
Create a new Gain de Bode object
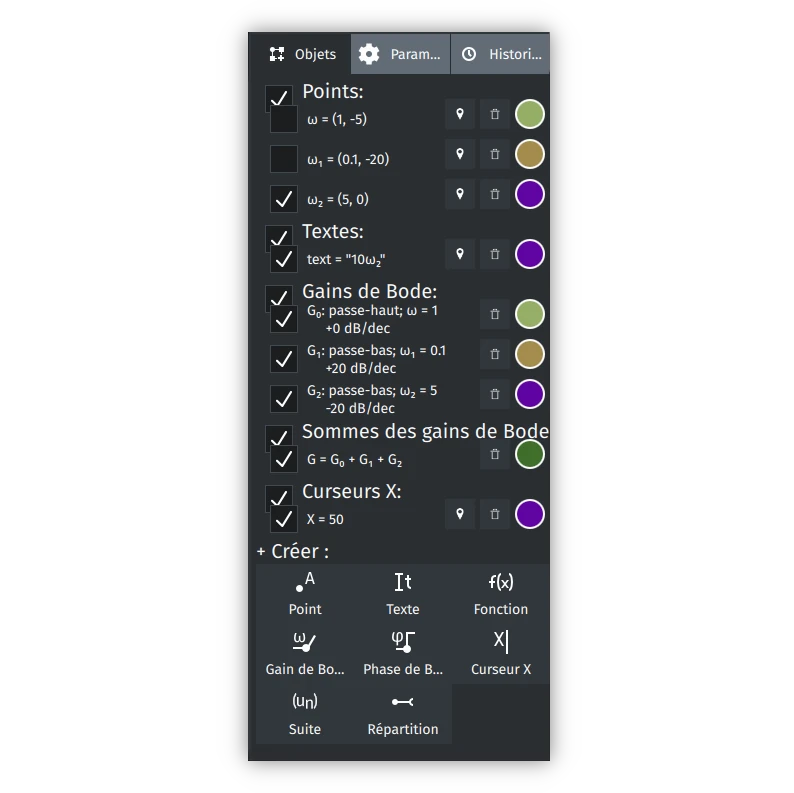[x=305, y=654]
